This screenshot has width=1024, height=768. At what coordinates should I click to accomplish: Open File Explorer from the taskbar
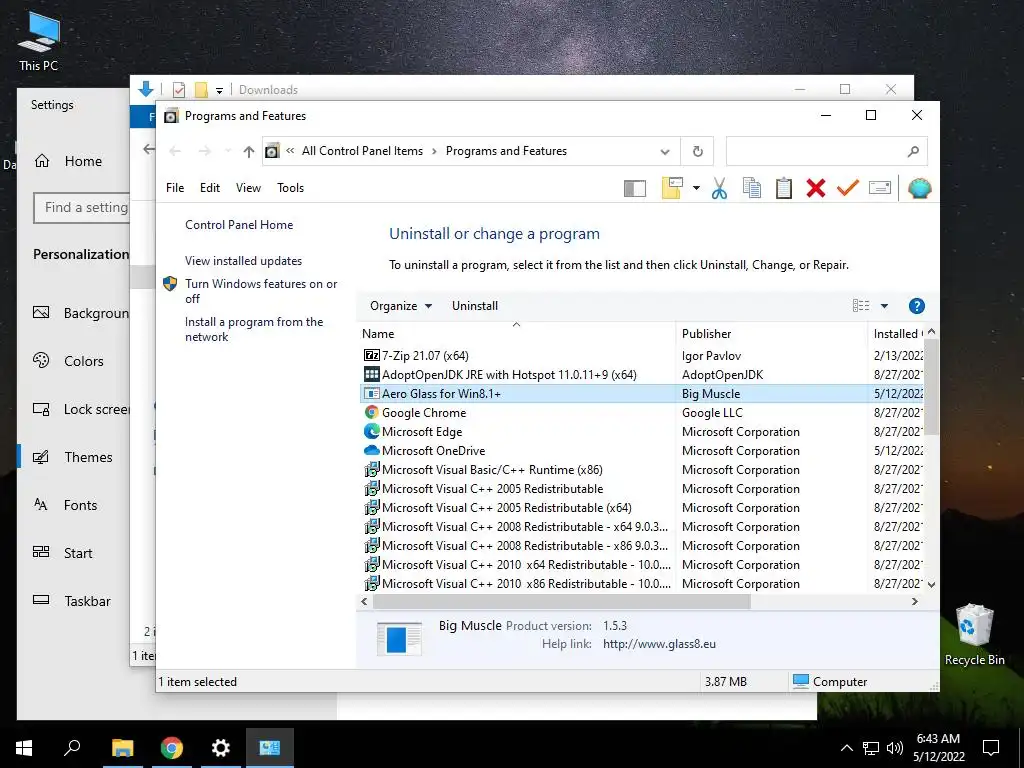(122, 748)
